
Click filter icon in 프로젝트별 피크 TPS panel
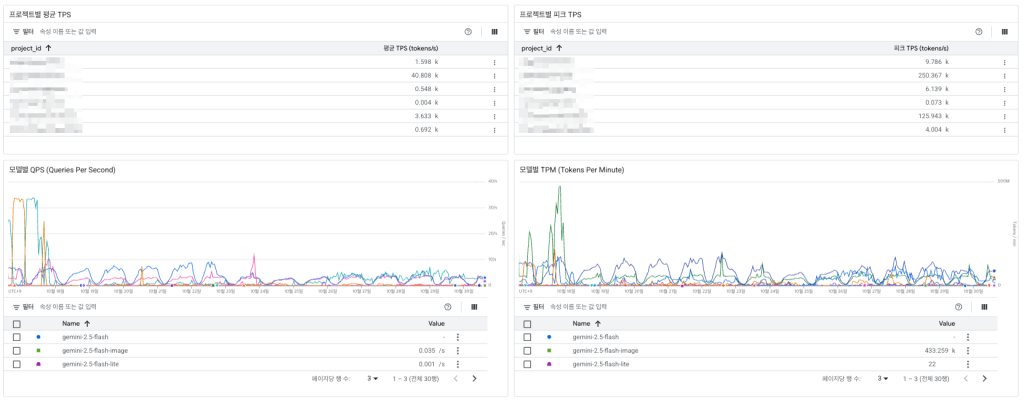click(x=526, y=31)
